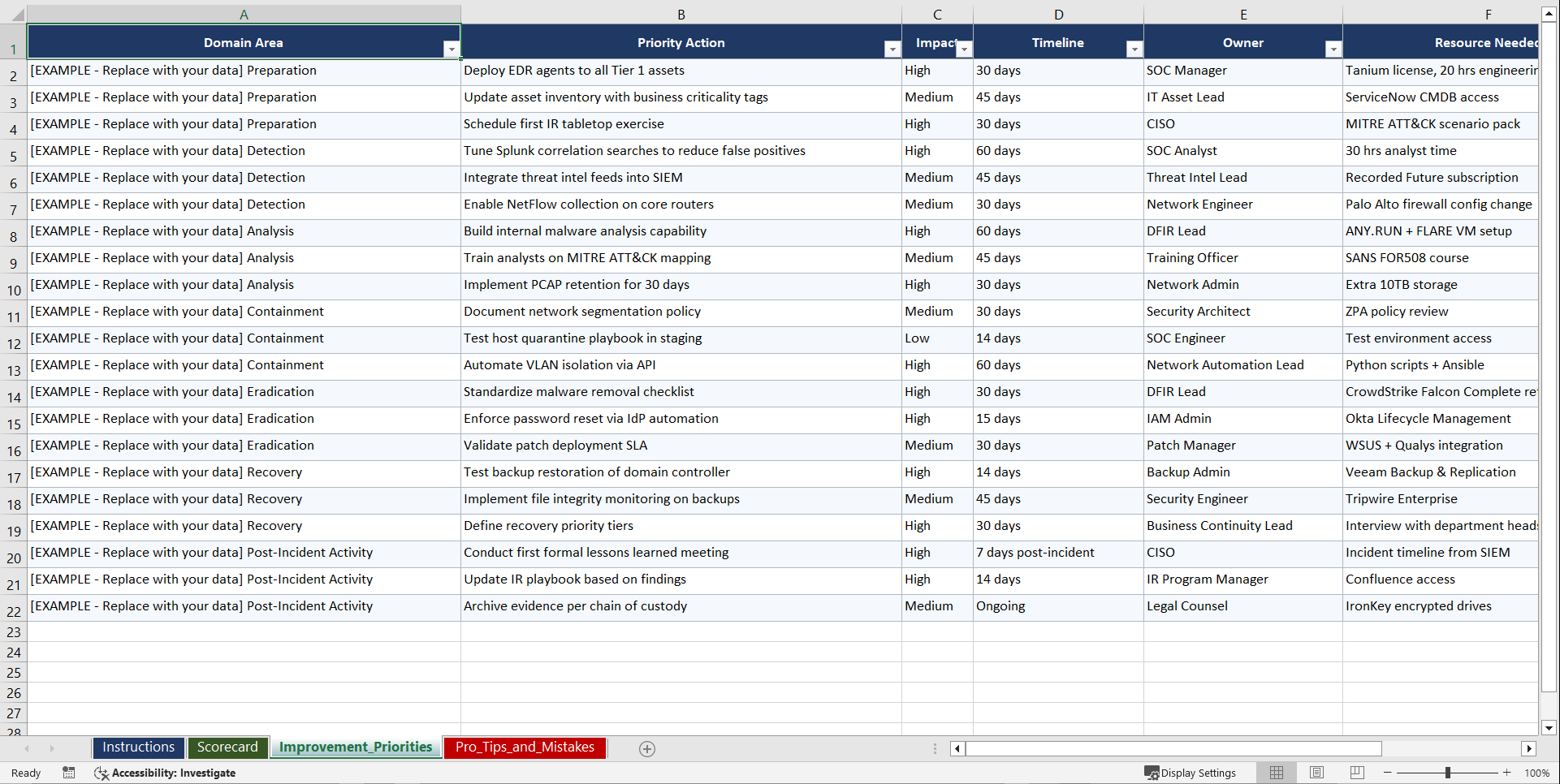Screen dimensions: 1560x784
Task: Open Page Layout view from status bar
Action: [x=1316, y=773]
